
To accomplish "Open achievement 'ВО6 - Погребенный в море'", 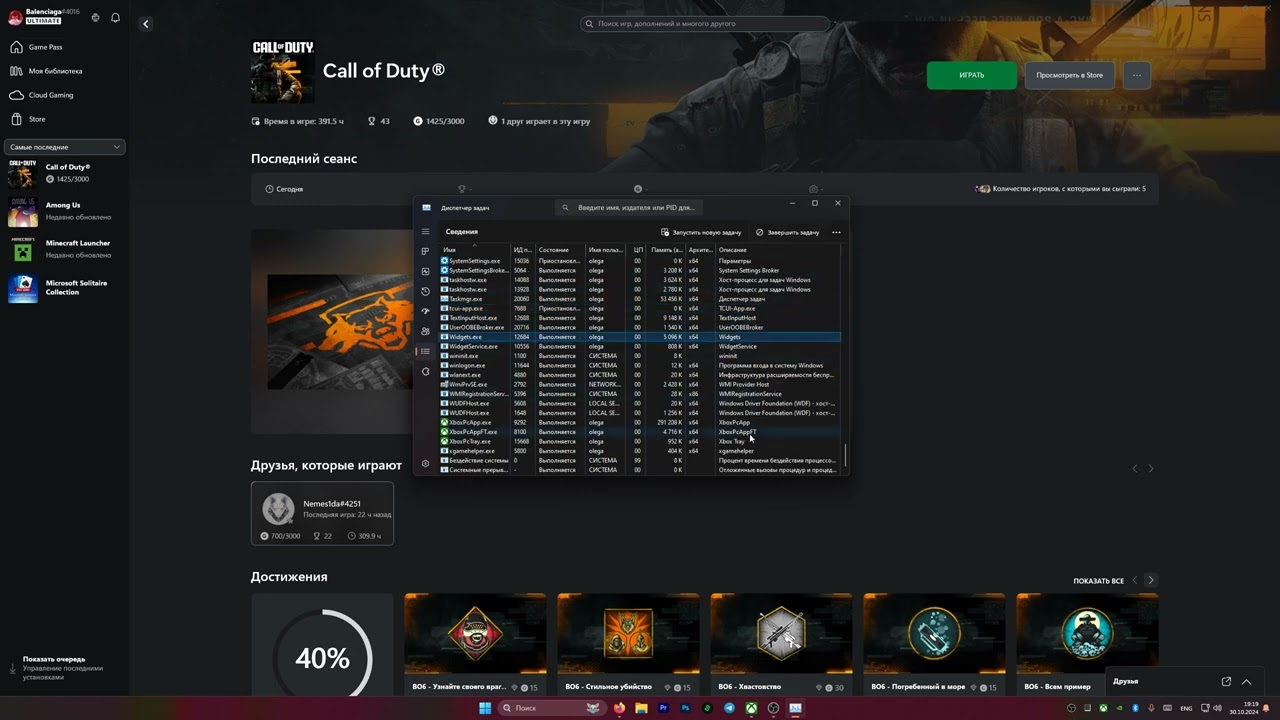I will click(x=934, y=643).
